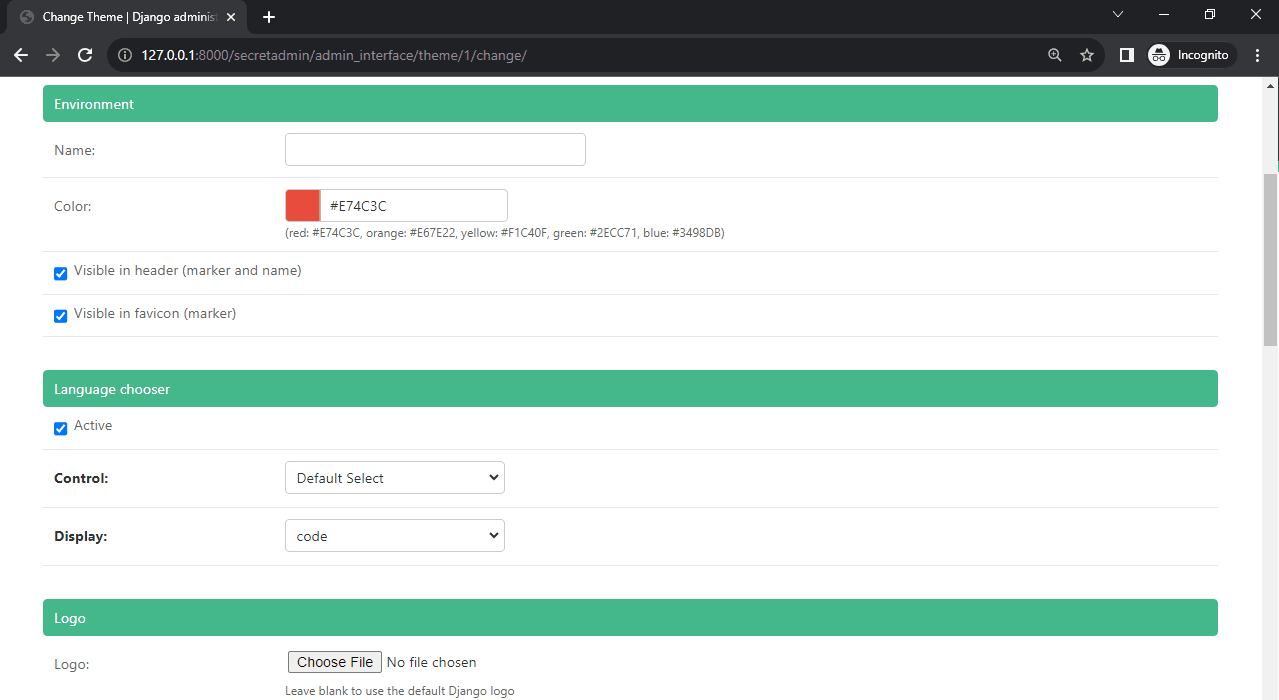This screenshot has height=700, width=1279.
Task: Close the Change Theme tab
Action: 231,17
